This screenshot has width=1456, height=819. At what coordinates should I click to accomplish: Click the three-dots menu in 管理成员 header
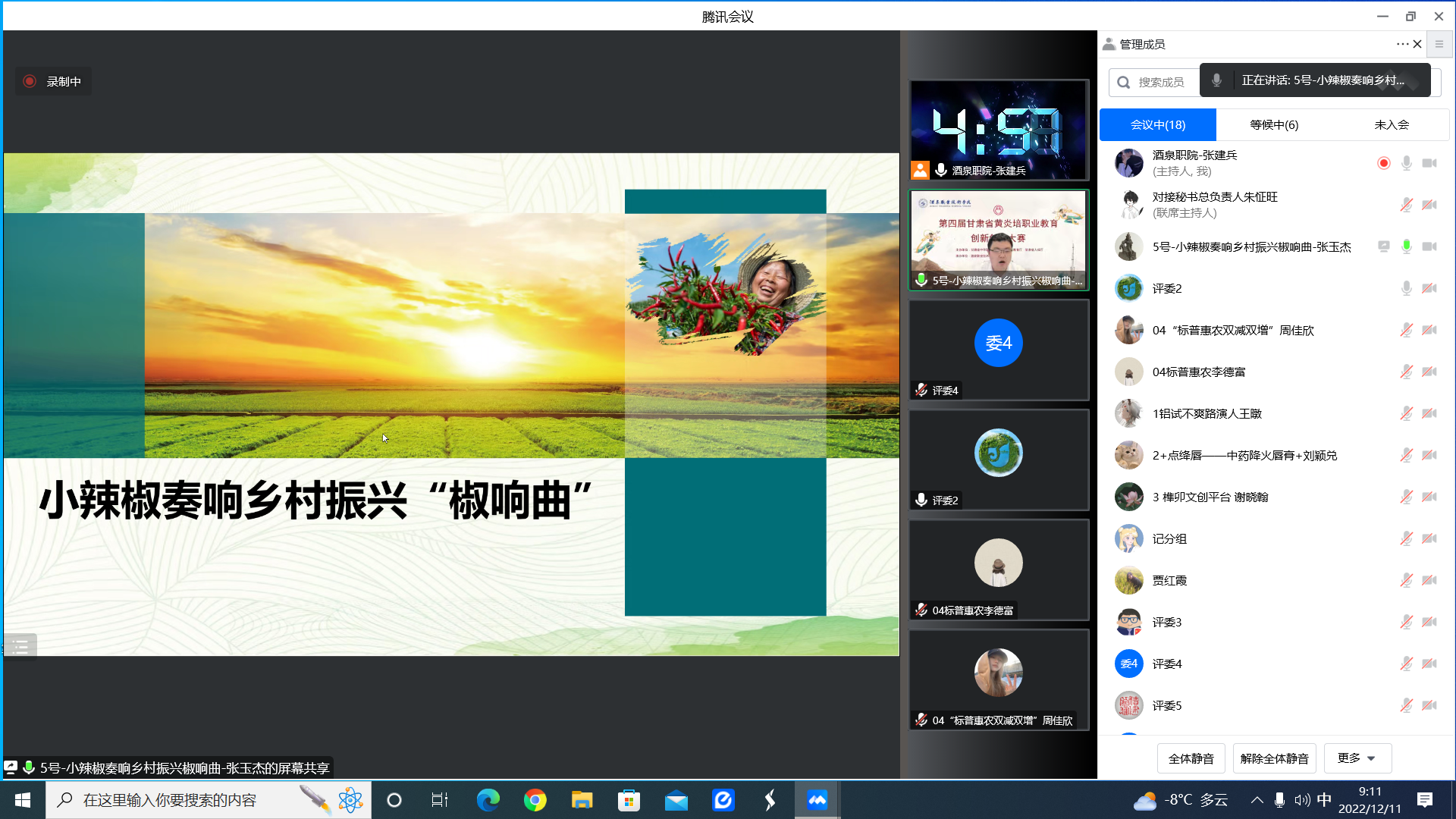[1401, 44]
